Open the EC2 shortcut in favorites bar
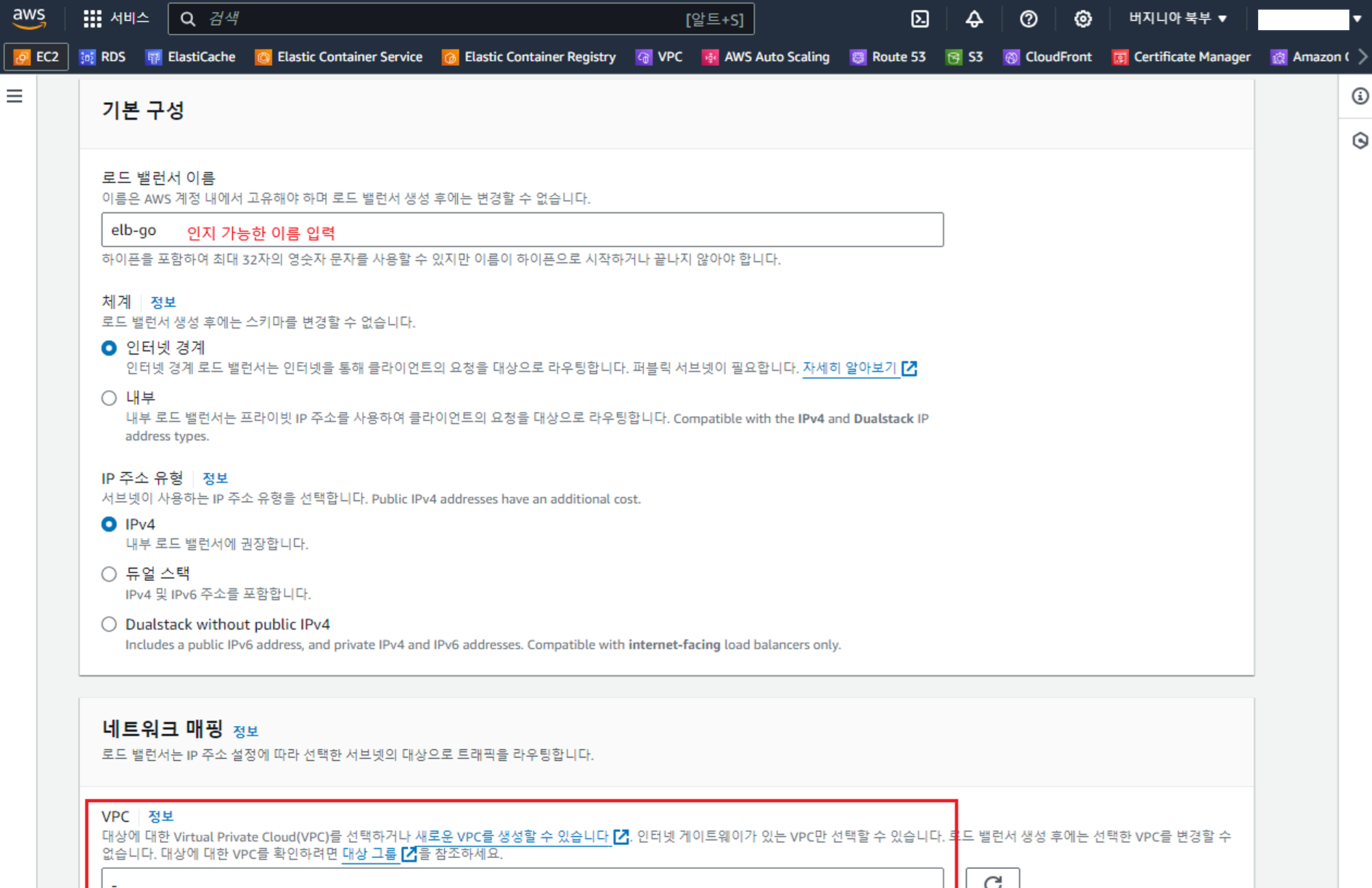This screenshot has height=888, width=1372. tap(37, 57)
